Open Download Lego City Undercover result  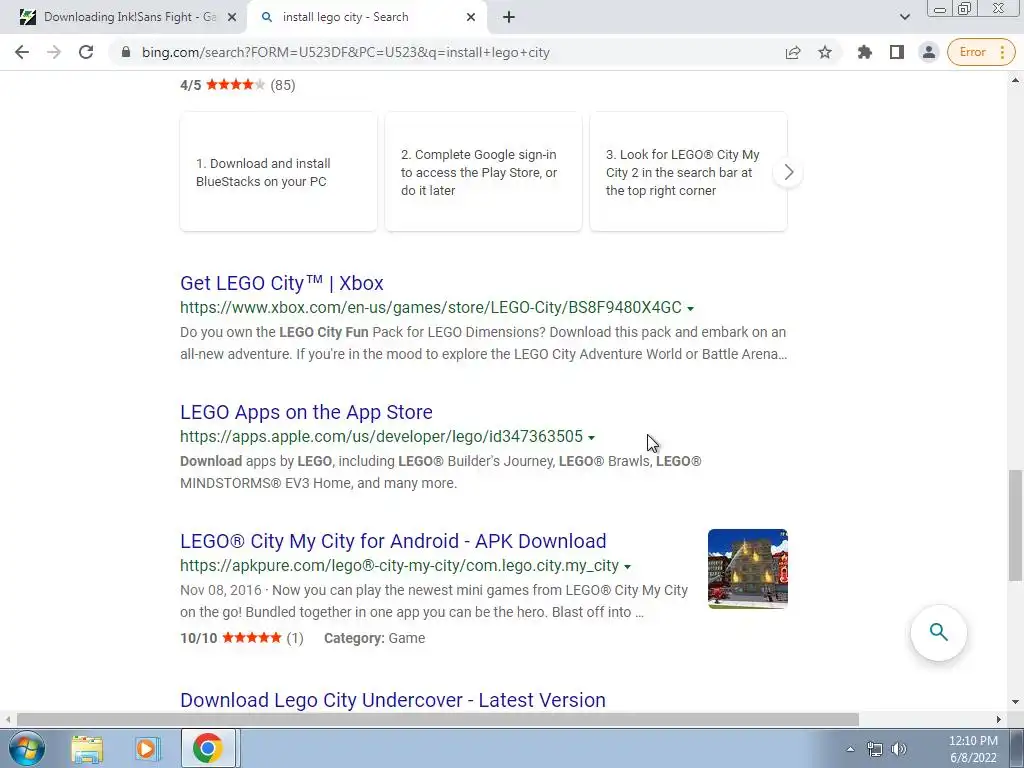(x=392, y=699)
